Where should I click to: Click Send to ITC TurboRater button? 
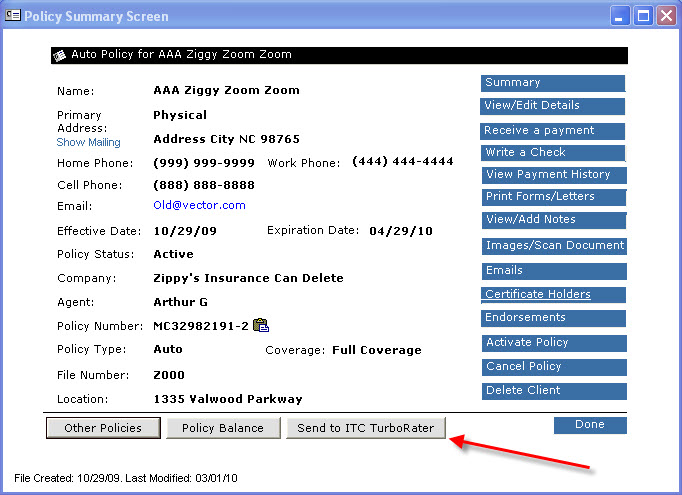coord(365,428)
